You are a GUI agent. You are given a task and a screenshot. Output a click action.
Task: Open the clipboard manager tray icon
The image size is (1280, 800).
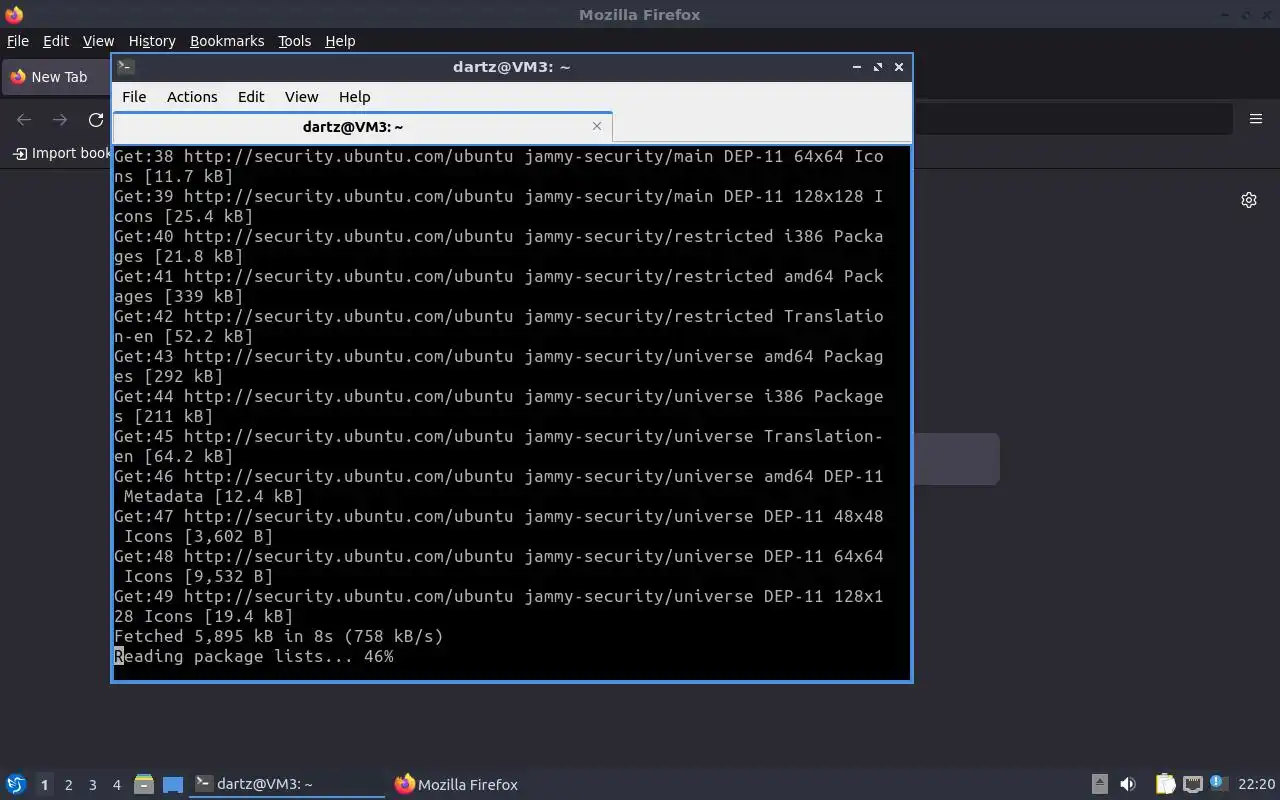pyautogui.click(x=1165, y=784)
